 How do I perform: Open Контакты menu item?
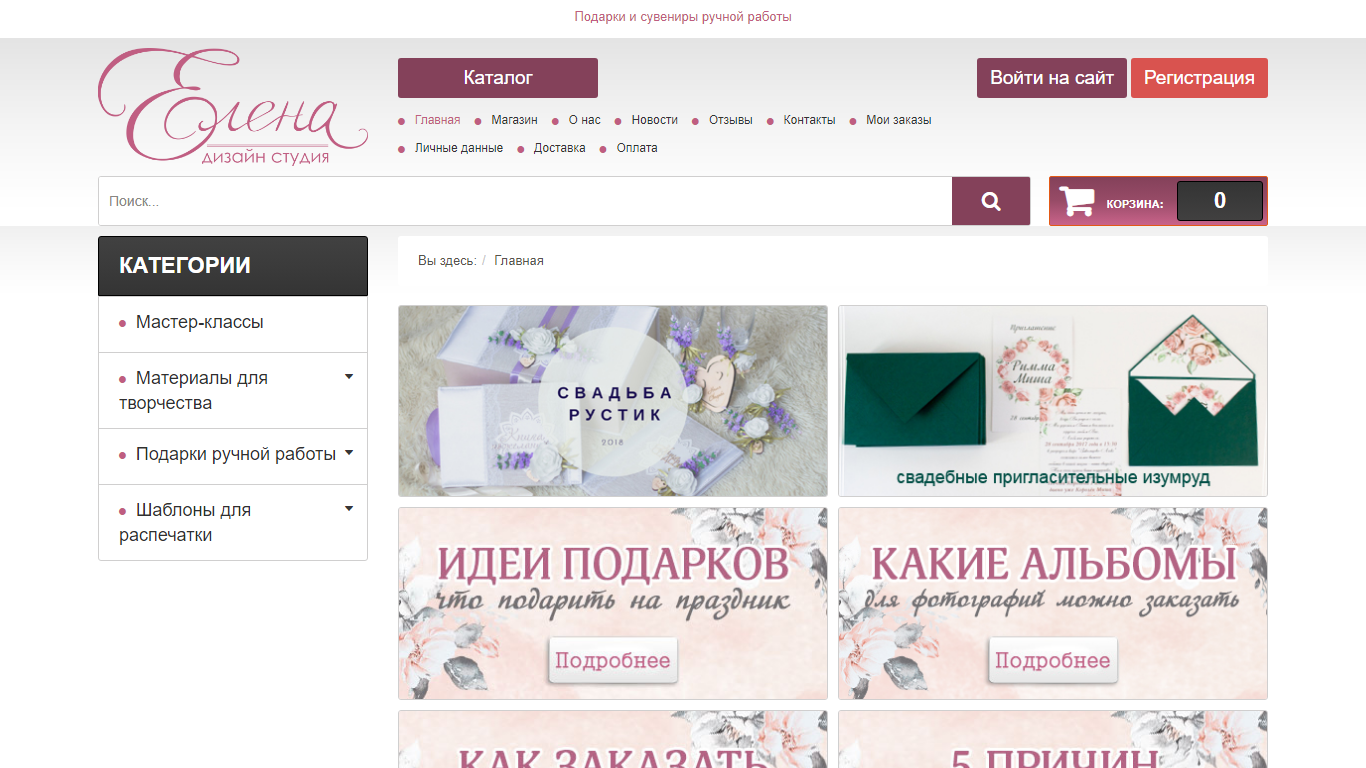click(809, 120)
